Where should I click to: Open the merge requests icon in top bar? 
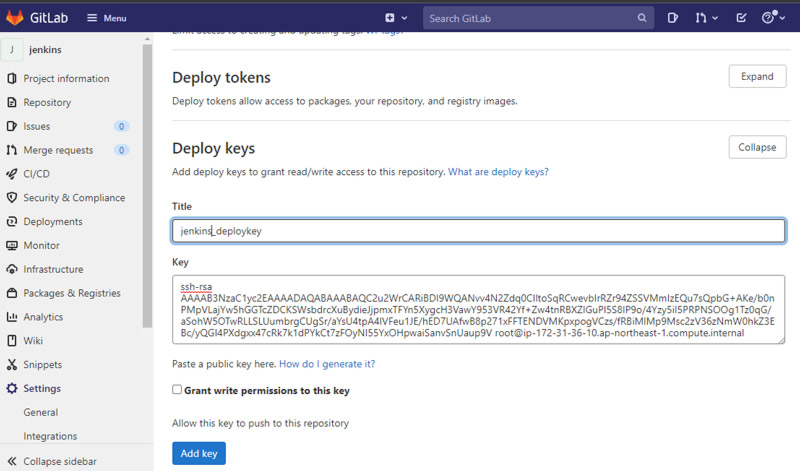tap(701, 18)
